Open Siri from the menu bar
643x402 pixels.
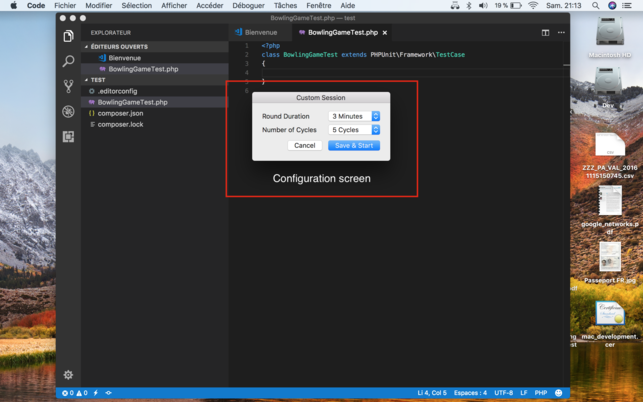click(612, 5)
